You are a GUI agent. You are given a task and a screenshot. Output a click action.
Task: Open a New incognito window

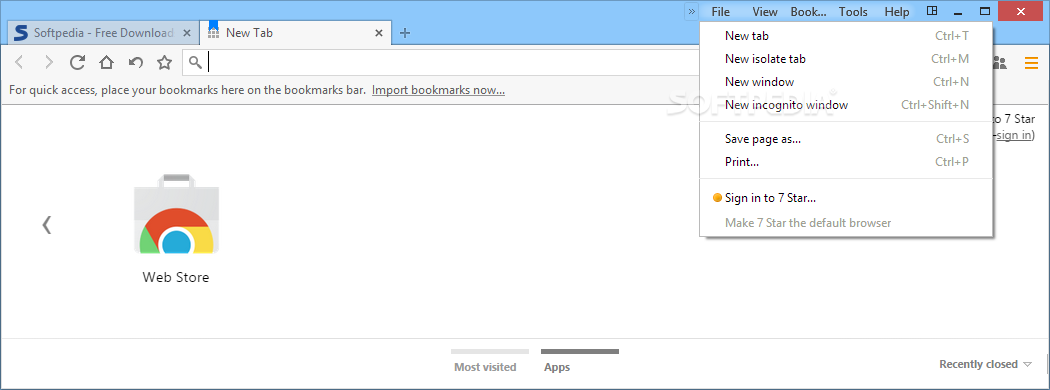846,105
